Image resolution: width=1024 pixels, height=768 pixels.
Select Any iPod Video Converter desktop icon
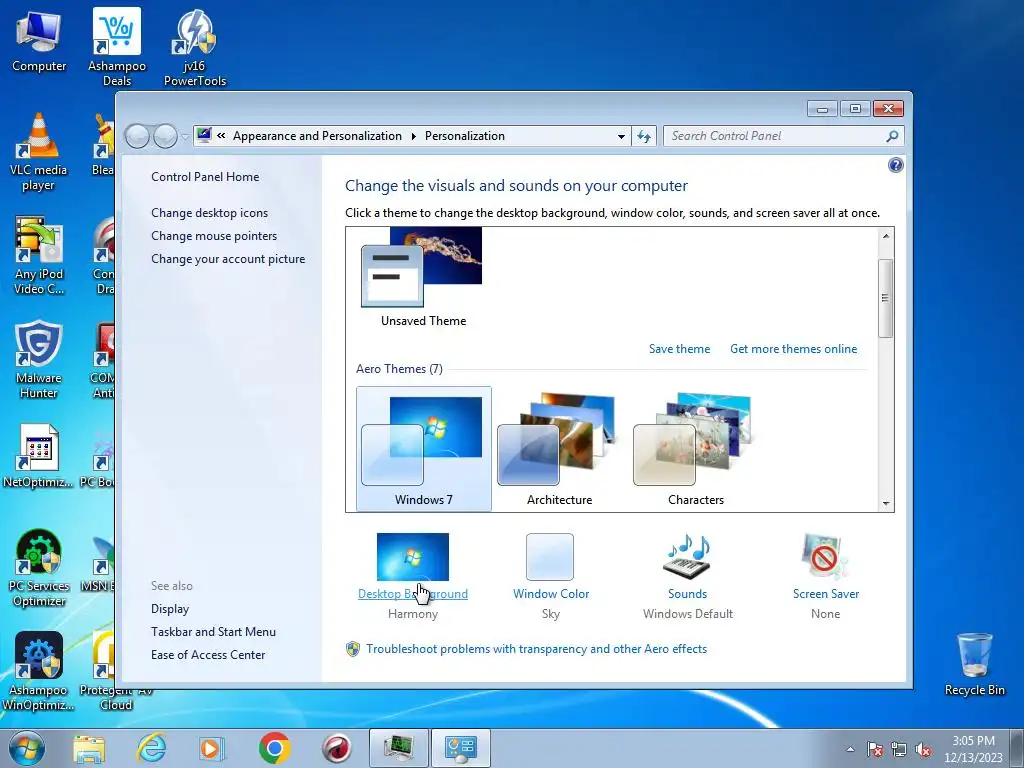(x=39, y=255)
